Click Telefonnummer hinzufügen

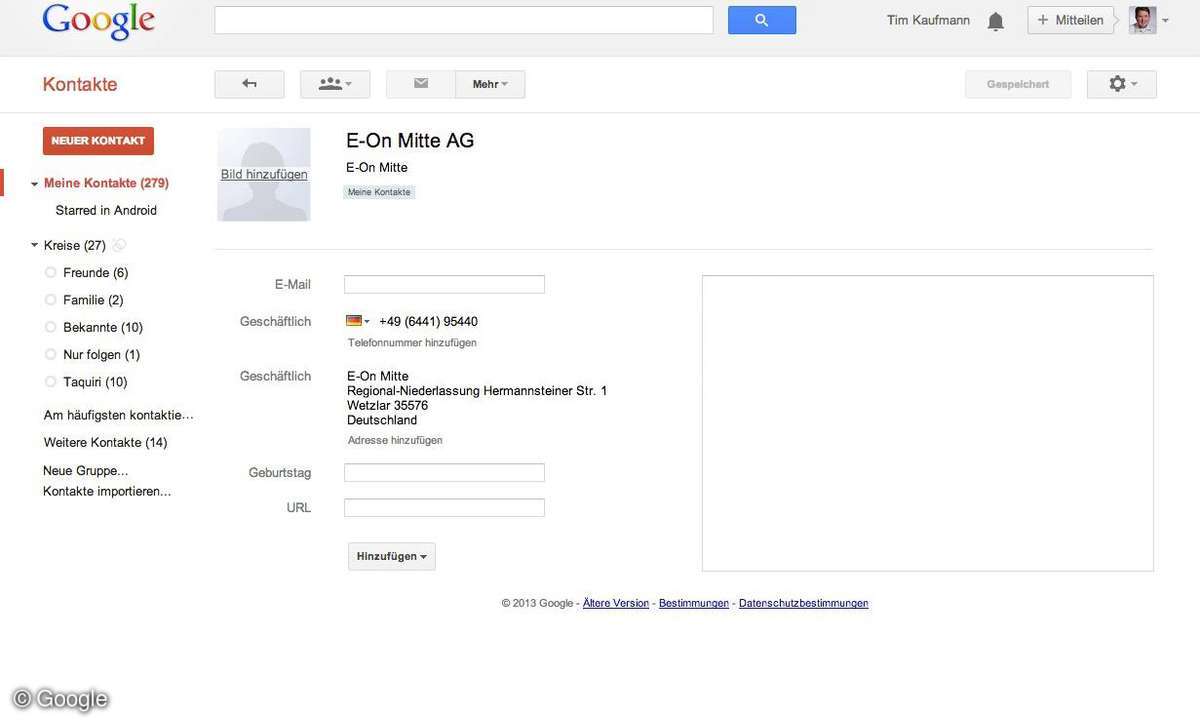pos(412,343)
